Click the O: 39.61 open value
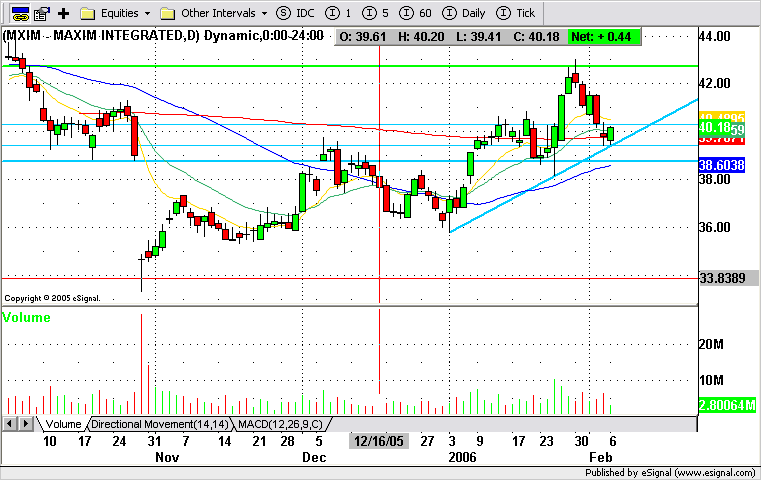761x480 pixels. tap(363, 37)
